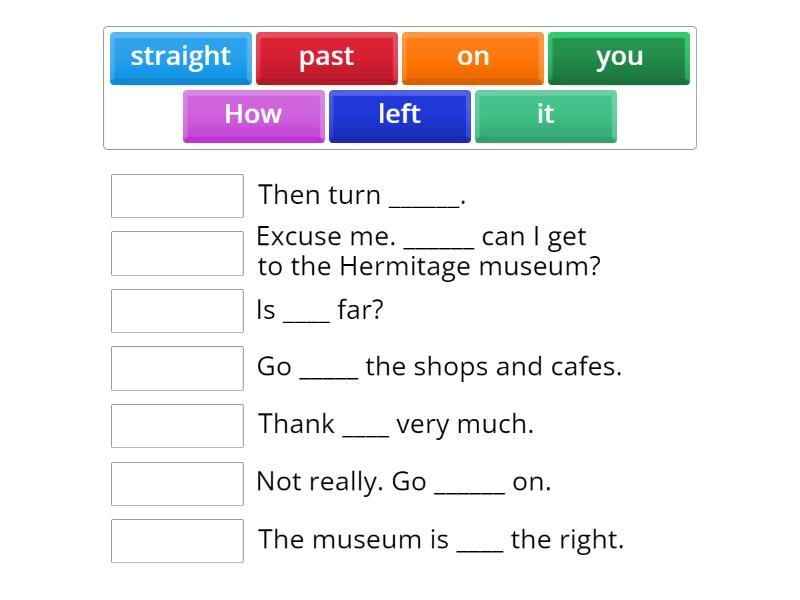800x600 pixels.
Task: Click the 'The museum is ____ the right' text
Action: pos(440,540)
